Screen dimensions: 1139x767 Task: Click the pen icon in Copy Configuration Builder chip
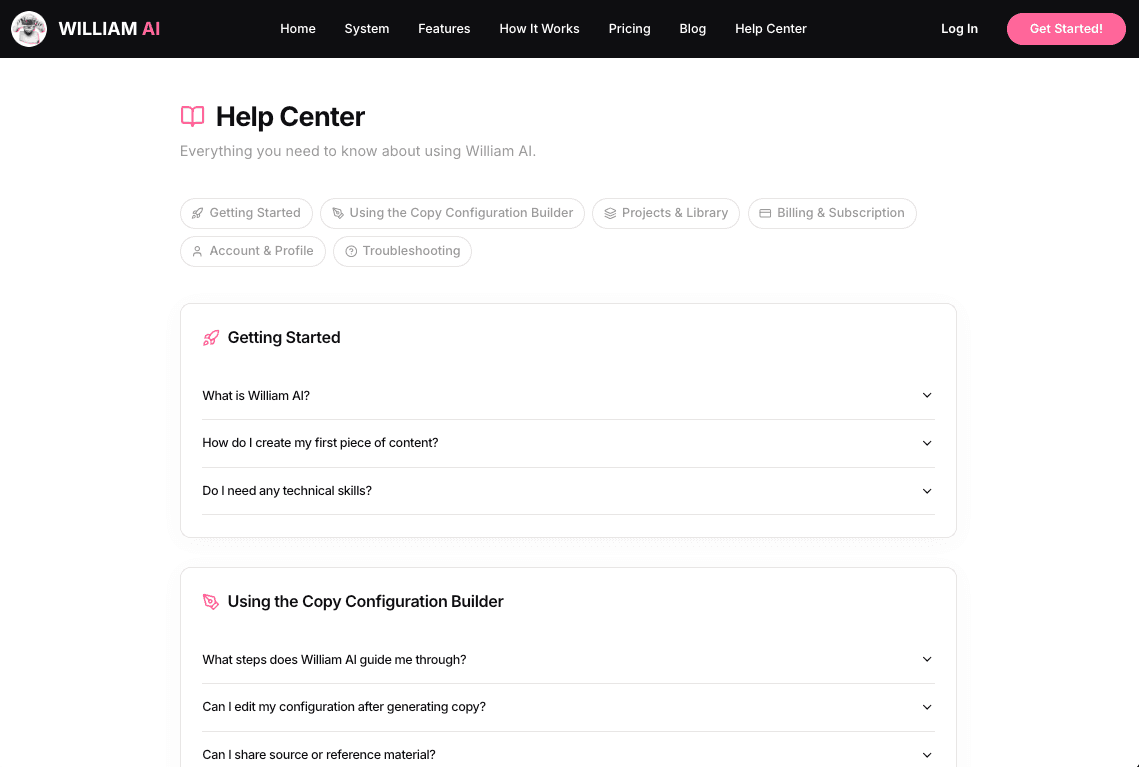[338, 213]
